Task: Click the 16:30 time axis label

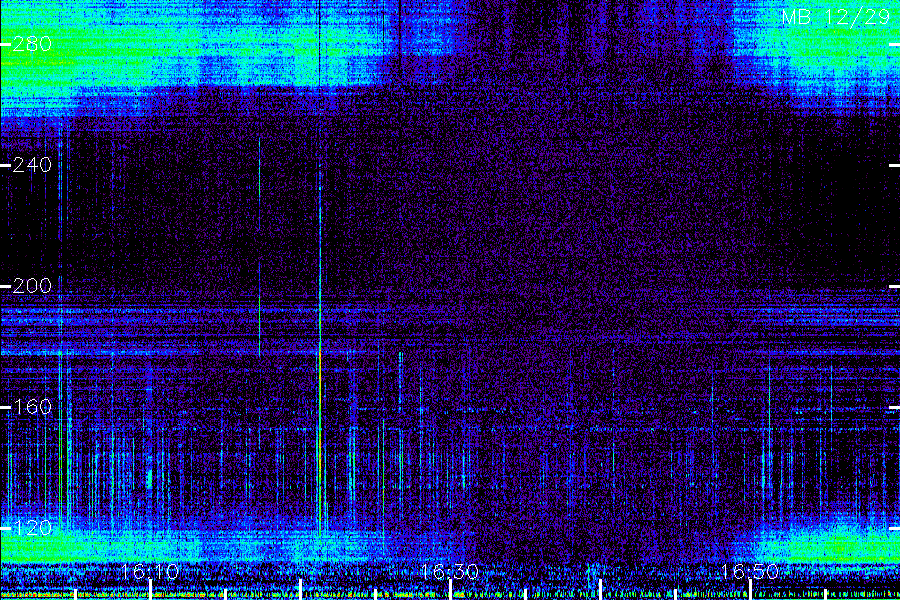Action: pos(449,571)
